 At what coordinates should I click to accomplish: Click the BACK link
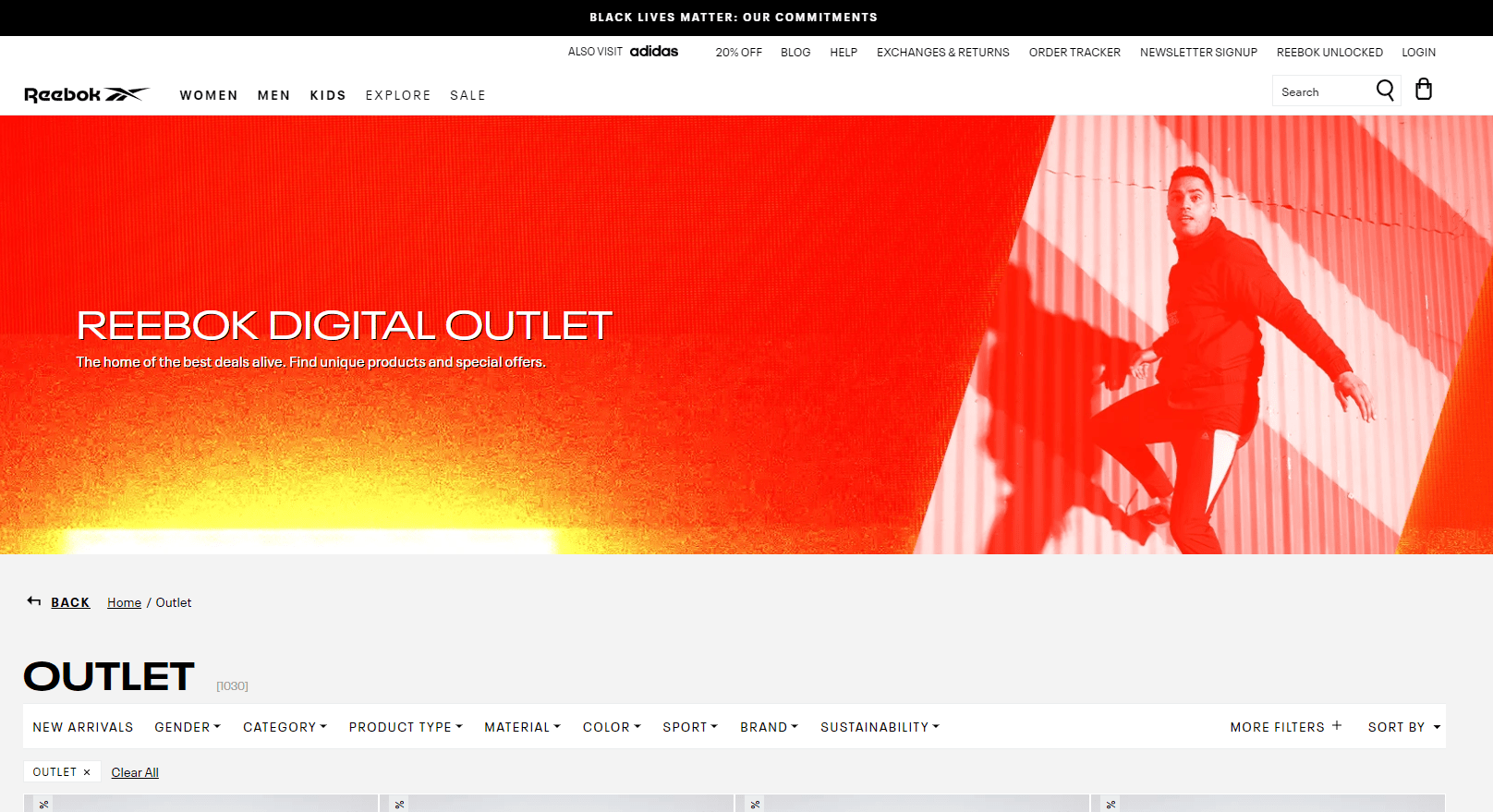coord(70,602)
